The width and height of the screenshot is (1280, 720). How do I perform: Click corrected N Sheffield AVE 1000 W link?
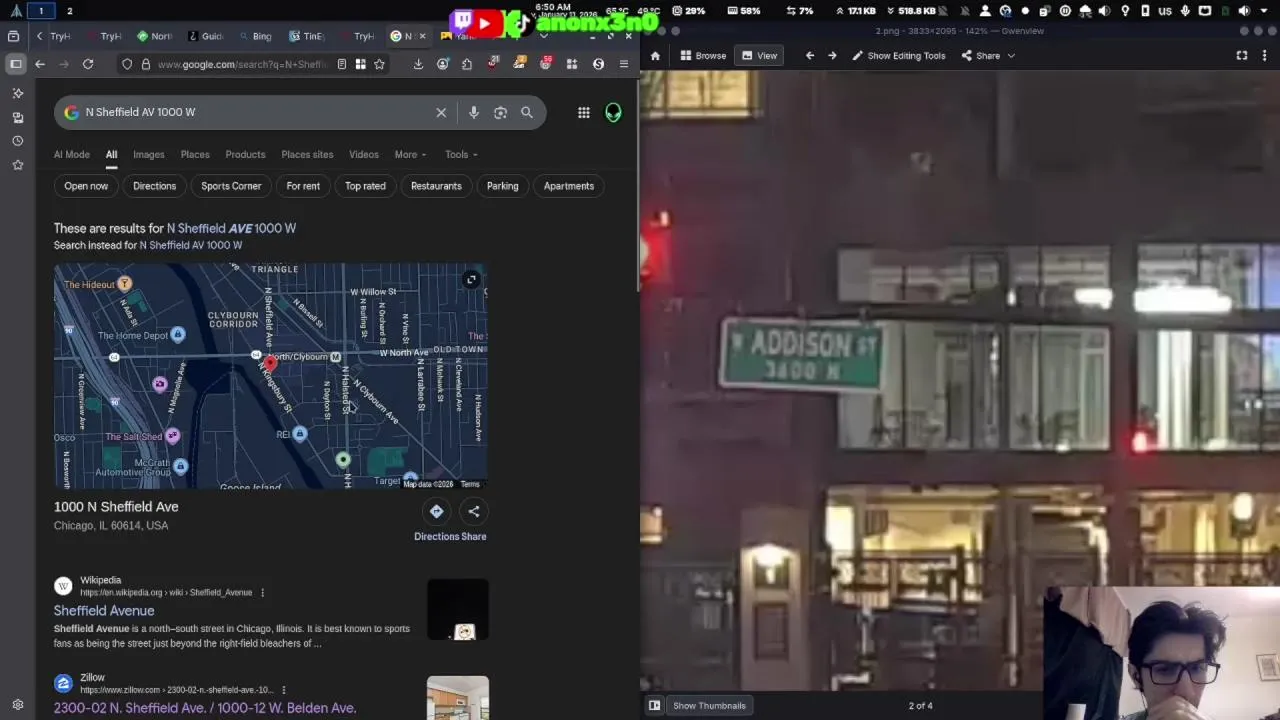point(231,228)
